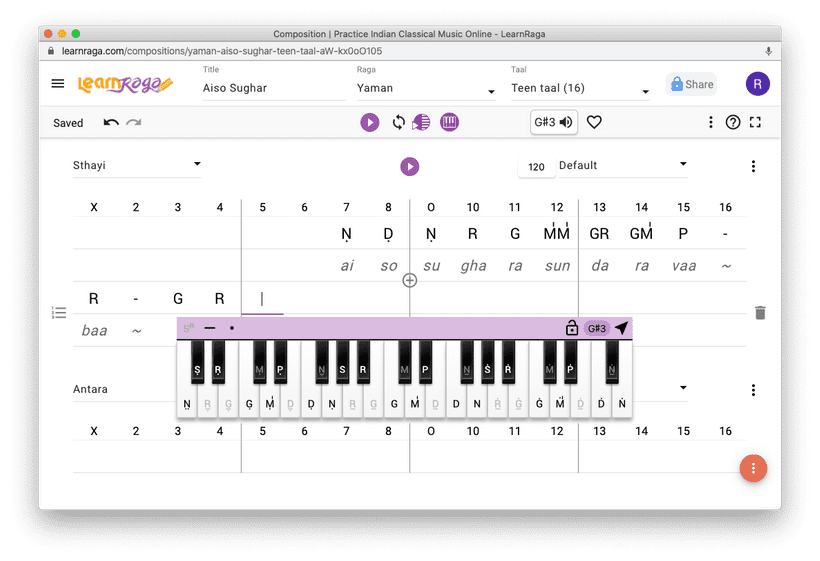Viewport: 820px width, 561px height.
Task: Click the plus circle to insert beat
Action: tap(409, 280)
